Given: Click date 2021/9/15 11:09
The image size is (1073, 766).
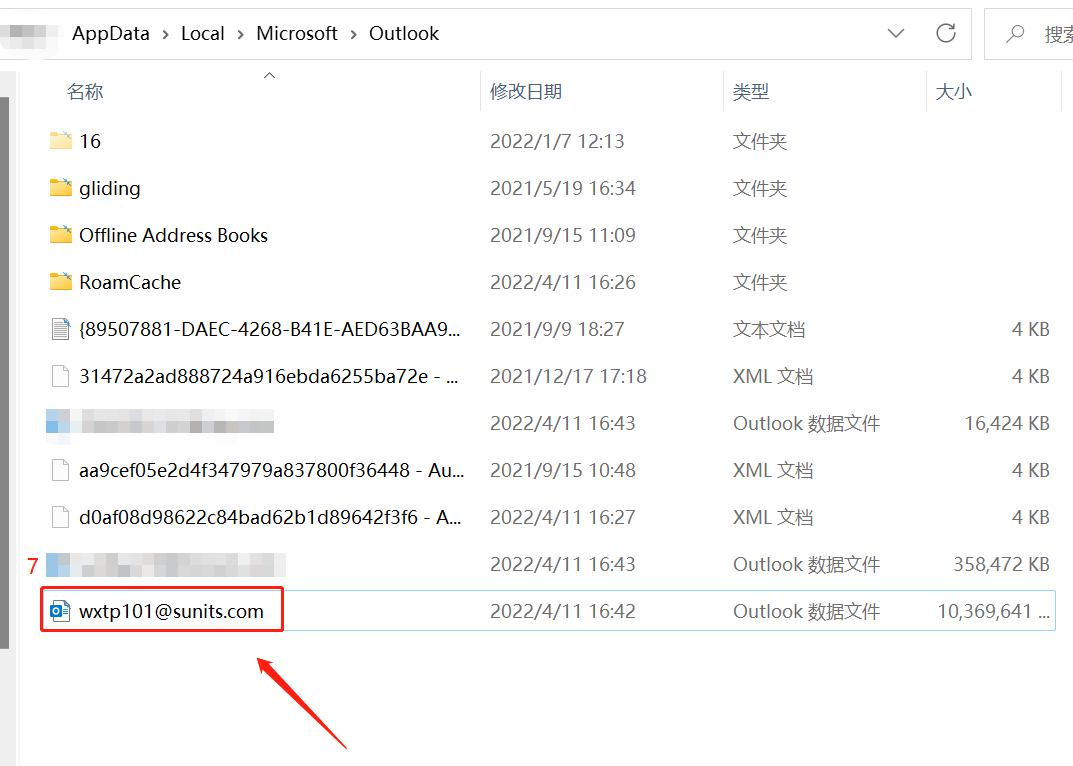Looking at the screenshot, I should [x=563, y=235].
